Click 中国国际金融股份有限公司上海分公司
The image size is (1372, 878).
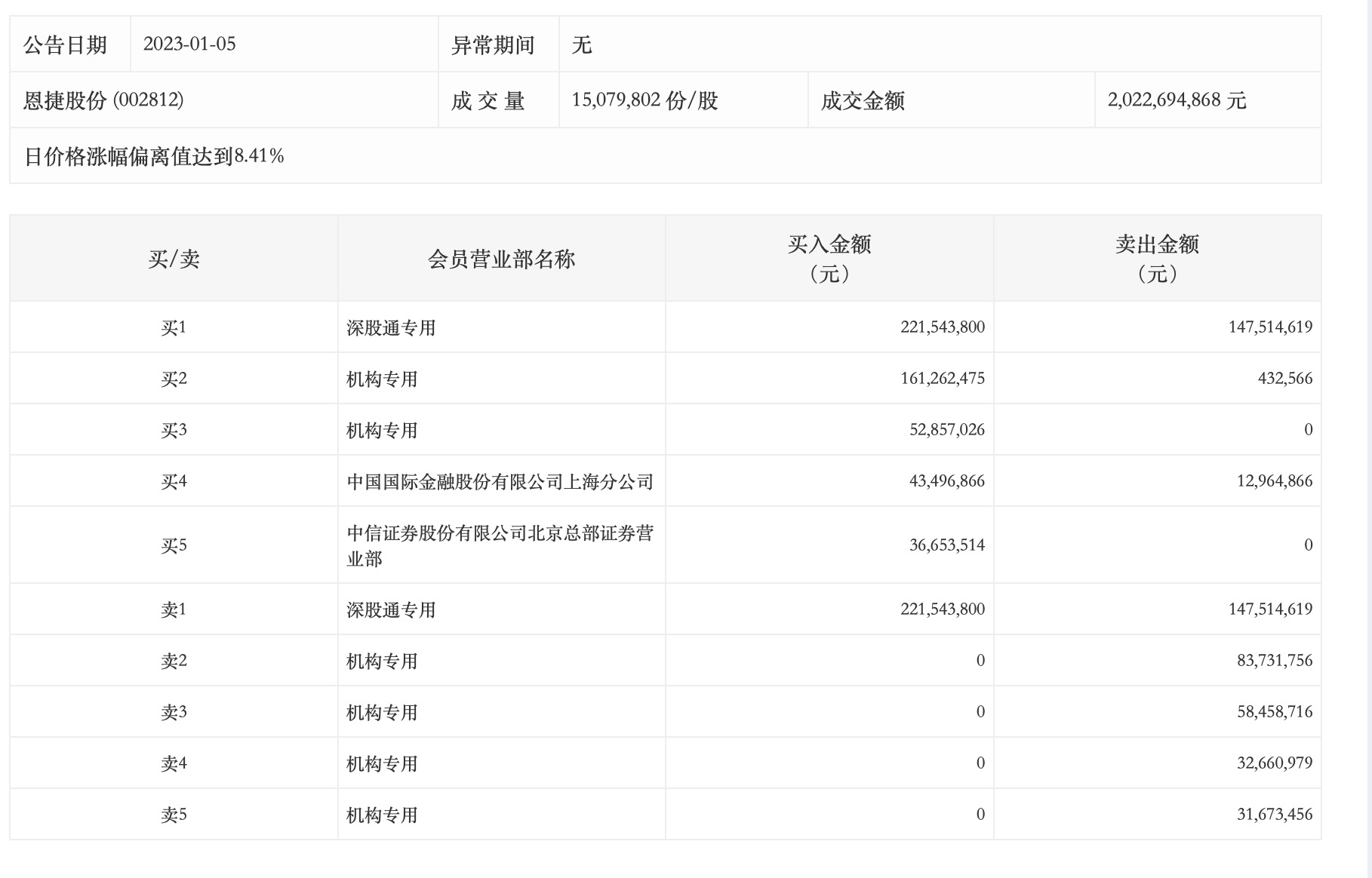pyautogui.click(x=500, y=481)
